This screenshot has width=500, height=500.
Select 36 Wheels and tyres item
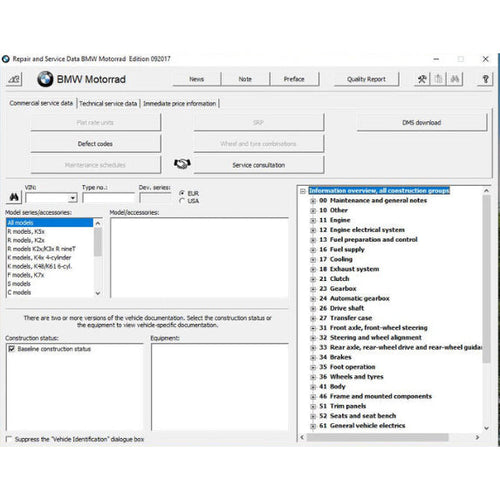pyautogui.click(x=351, y=377)
